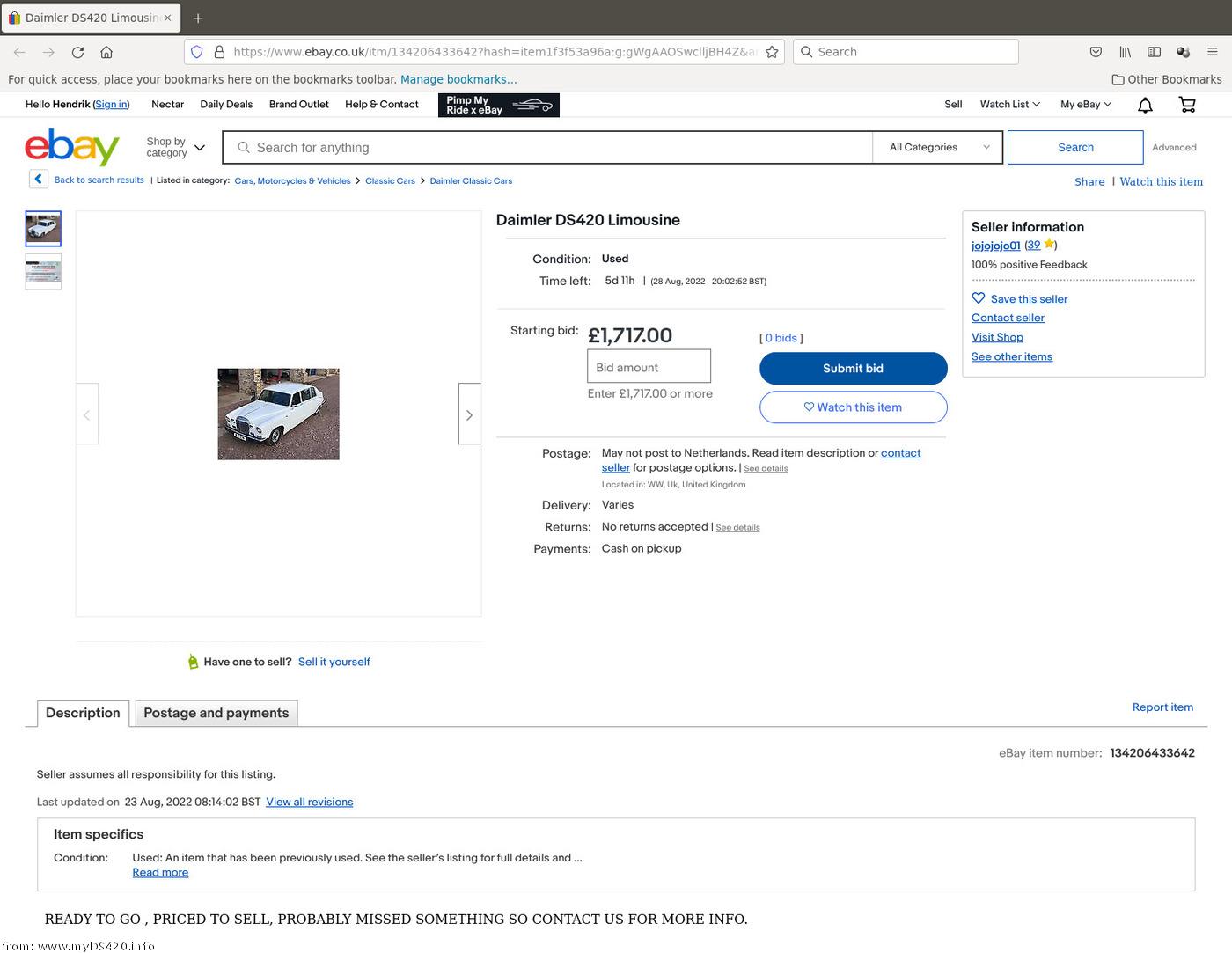Select the second document thumbnail
The height and width of the screenshot is (953, 1232).
coord(43,272)
